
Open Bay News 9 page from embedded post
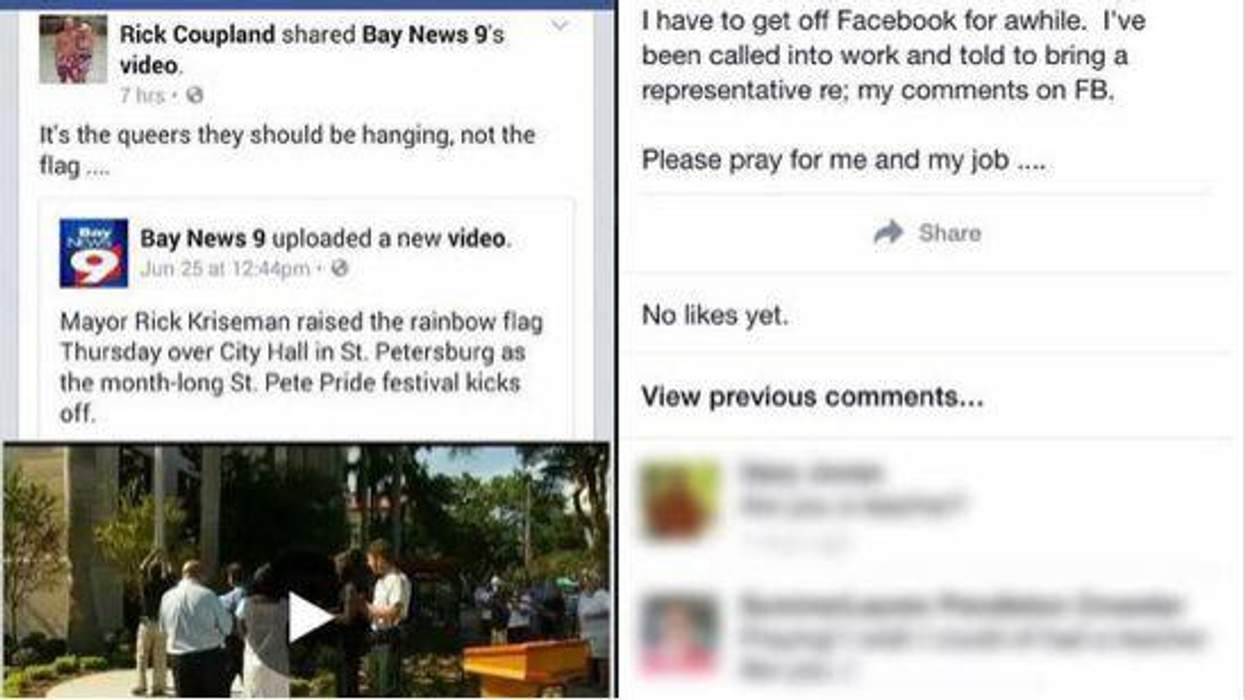[x=203, y=239]
